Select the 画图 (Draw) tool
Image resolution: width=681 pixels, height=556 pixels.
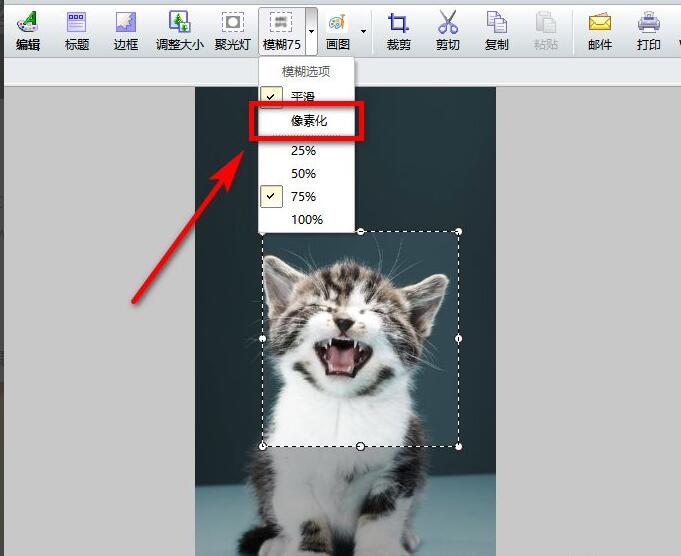coord(338,30)
